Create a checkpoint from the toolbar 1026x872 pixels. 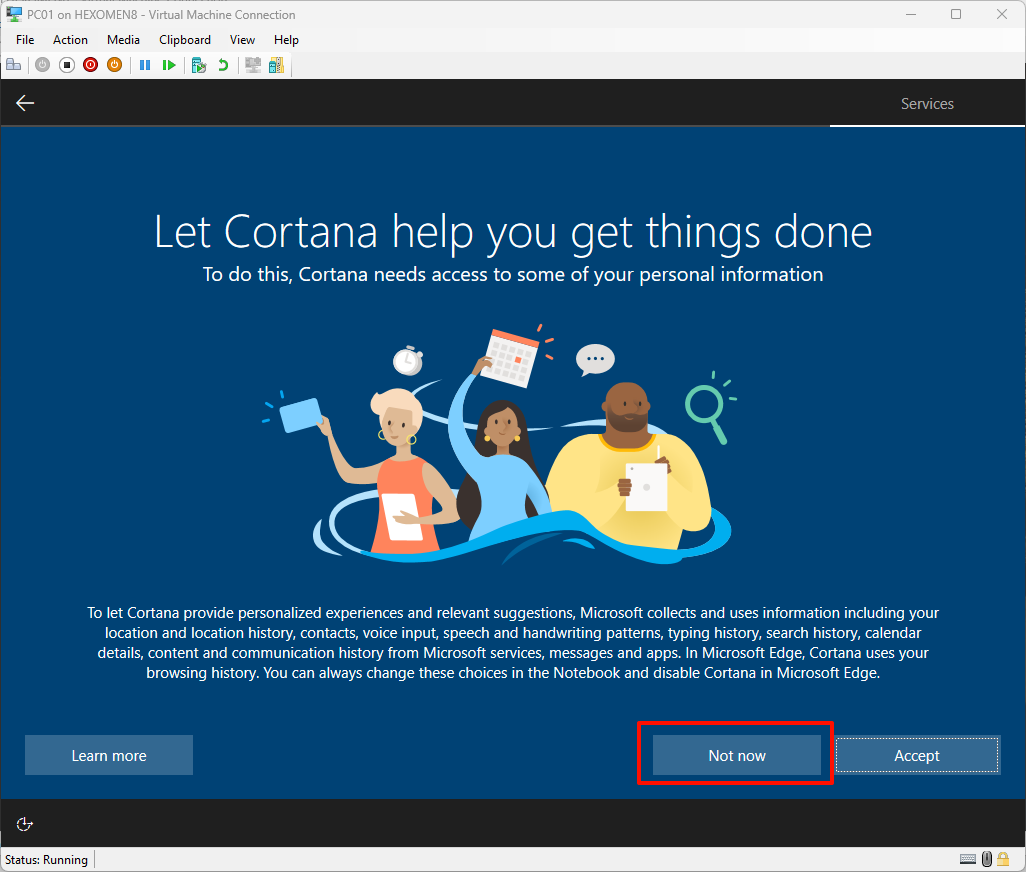(x=199, y=65)
